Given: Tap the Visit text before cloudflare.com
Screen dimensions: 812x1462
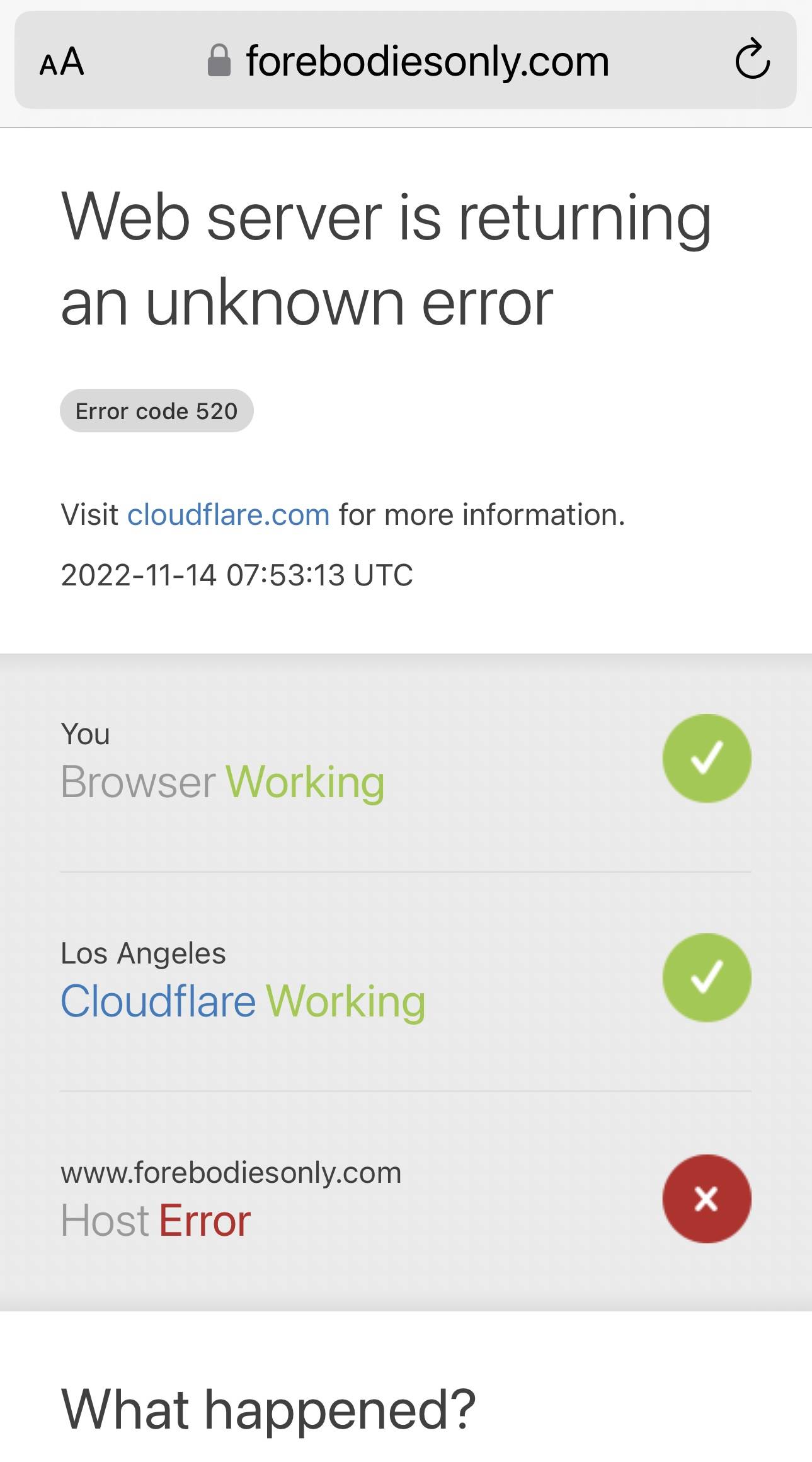Looking at the screenshot, I should coord(89,515).
